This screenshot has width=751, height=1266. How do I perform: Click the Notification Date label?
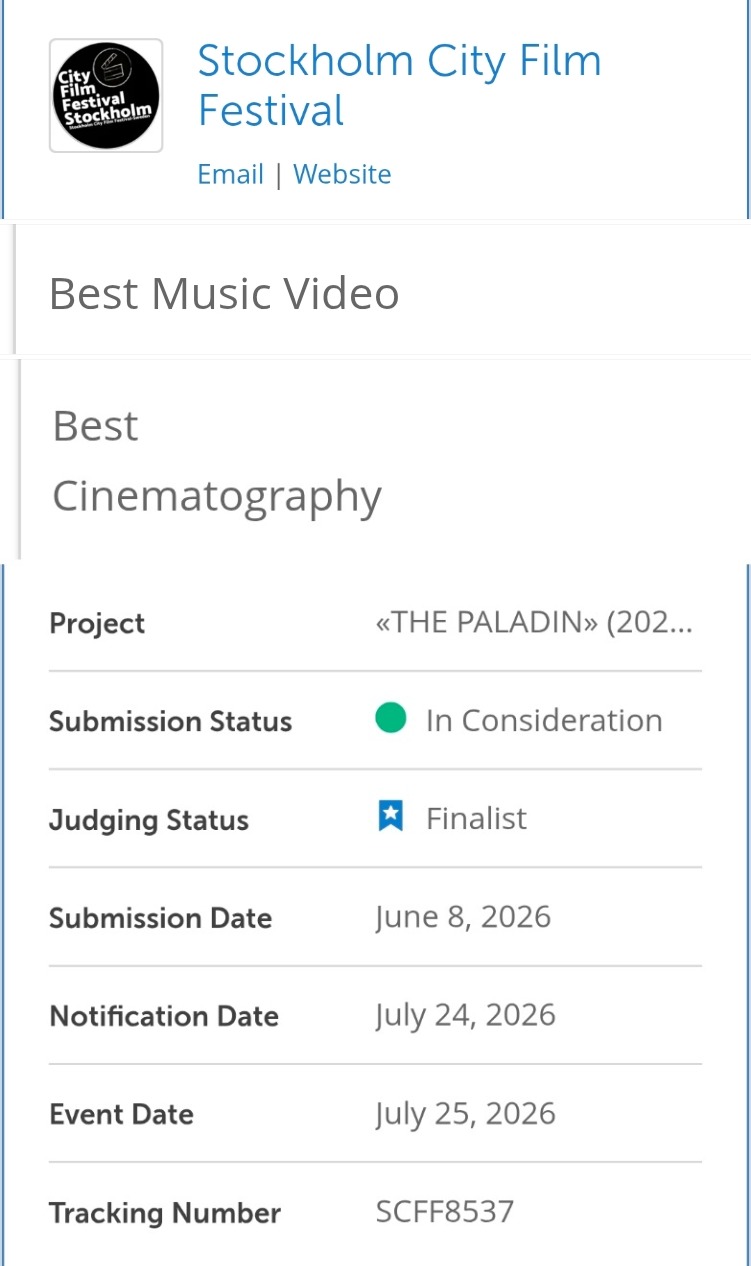pyautogui.click(x=164, y=1016)
